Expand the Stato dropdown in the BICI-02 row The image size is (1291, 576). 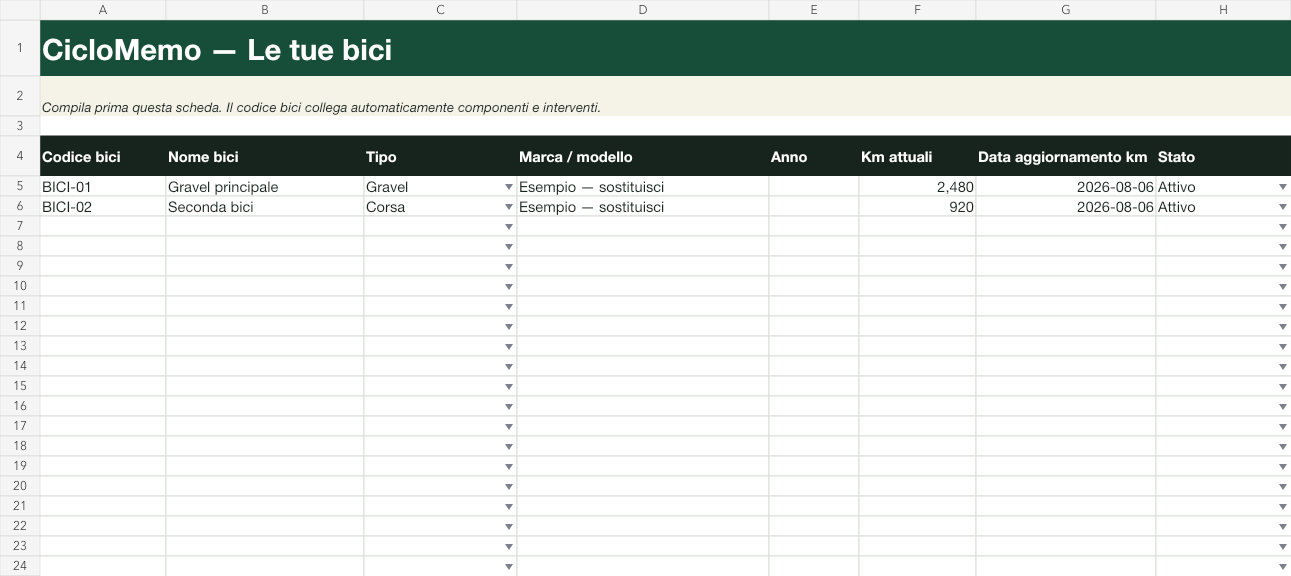coord(1283,207)
